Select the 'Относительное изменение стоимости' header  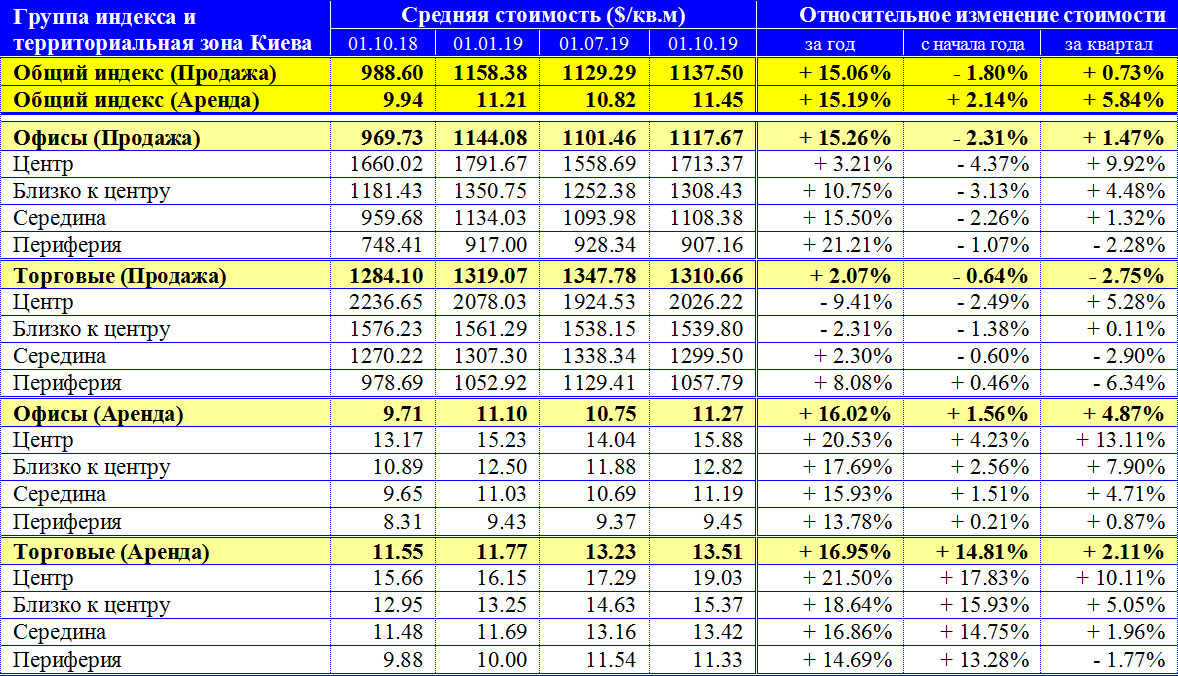982,15
